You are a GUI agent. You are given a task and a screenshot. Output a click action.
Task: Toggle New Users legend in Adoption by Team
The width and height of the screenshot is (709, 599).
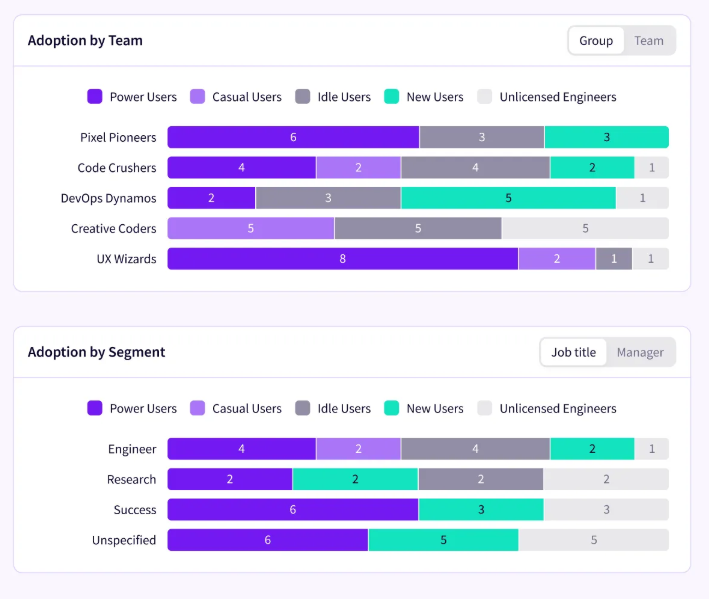(x=424, y=97)
